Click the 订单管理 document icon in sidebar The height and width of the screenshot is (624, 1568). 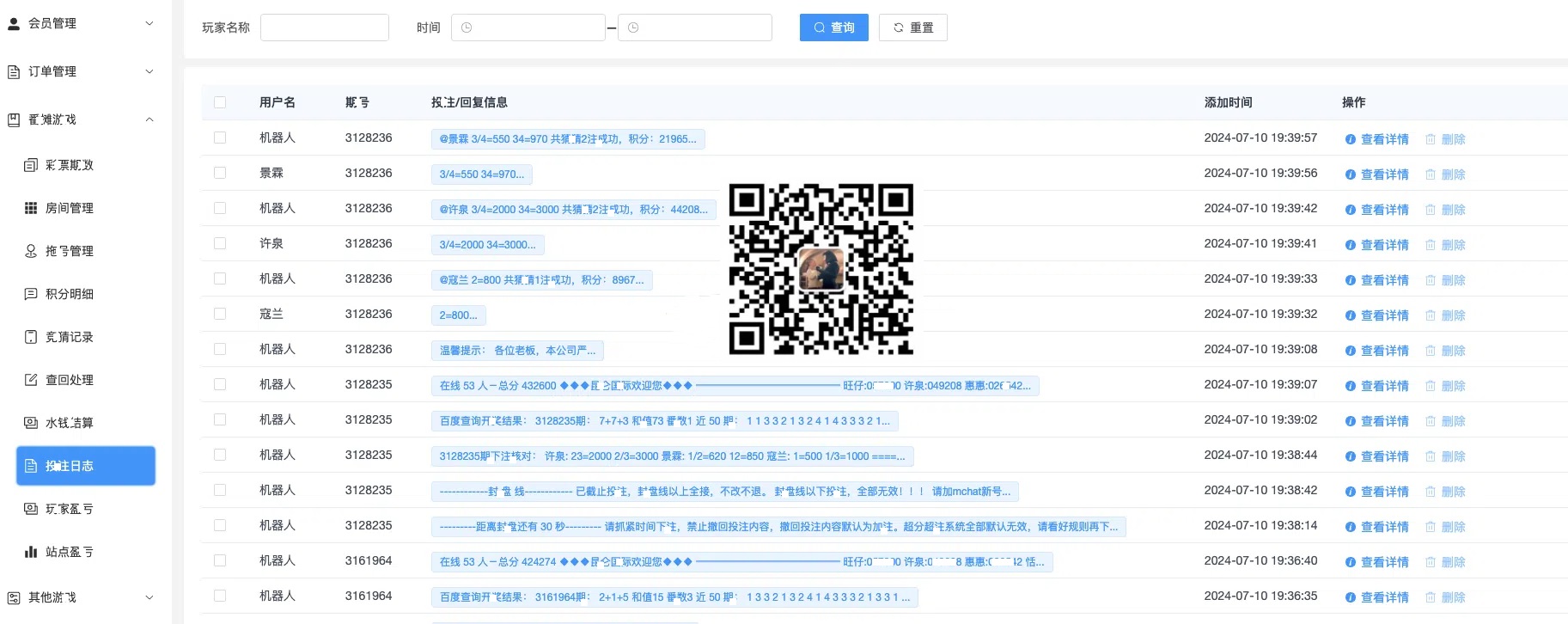pos(14,72)
